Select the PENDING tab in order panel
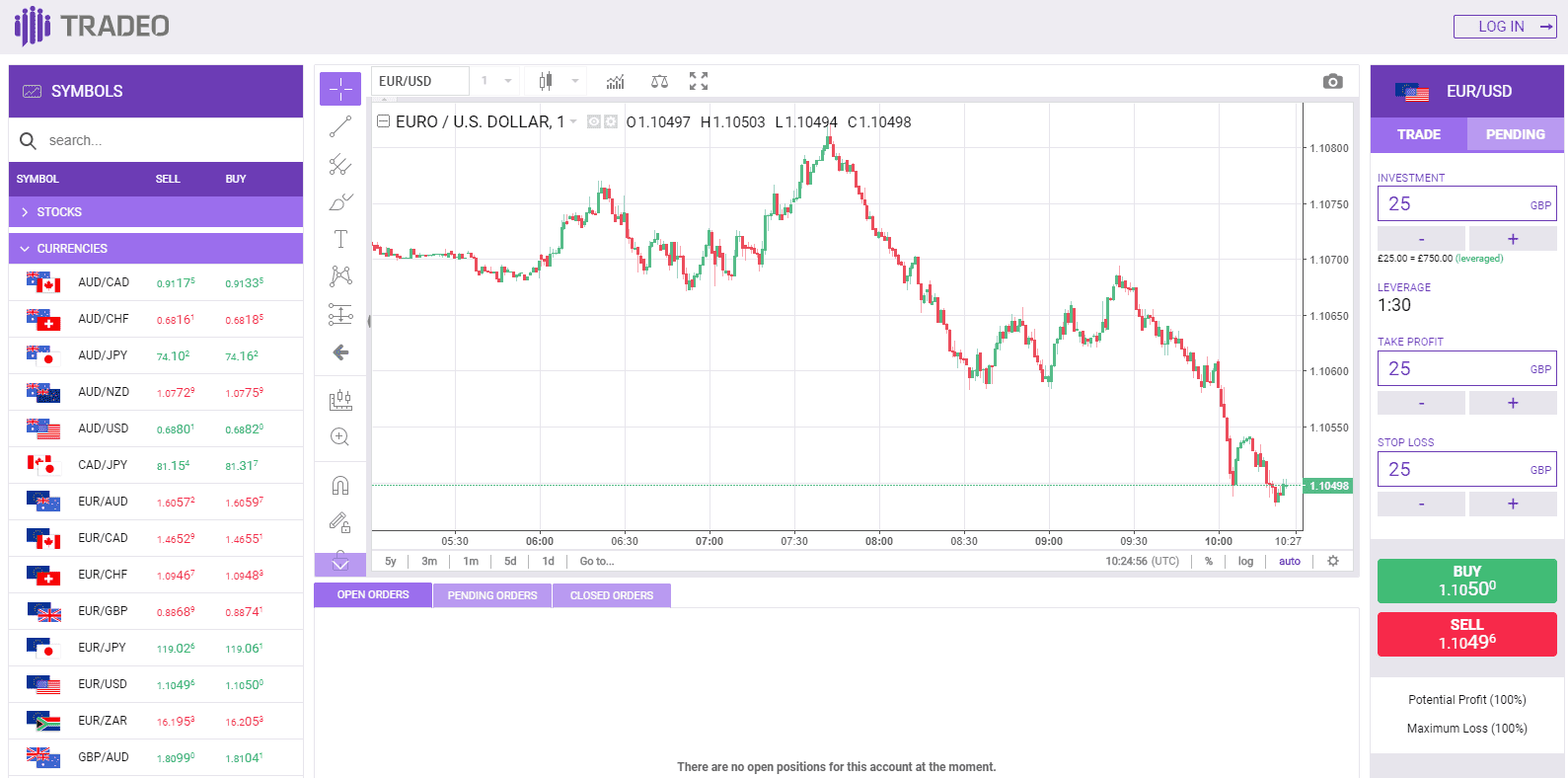Viewport: 1568px width, 778px height. tap(1516, 134)
